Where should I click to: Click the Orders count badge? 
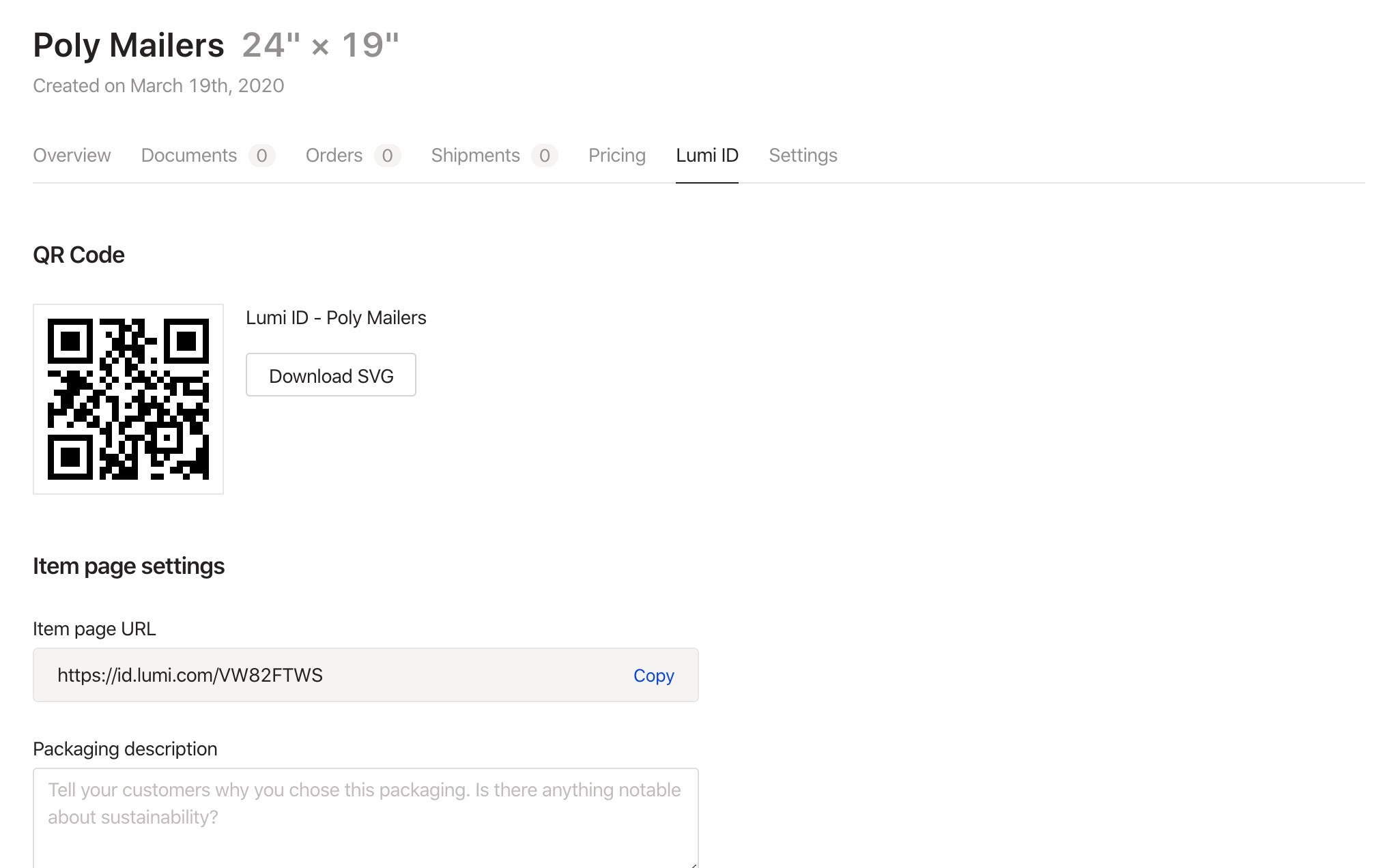pos(387,156)
